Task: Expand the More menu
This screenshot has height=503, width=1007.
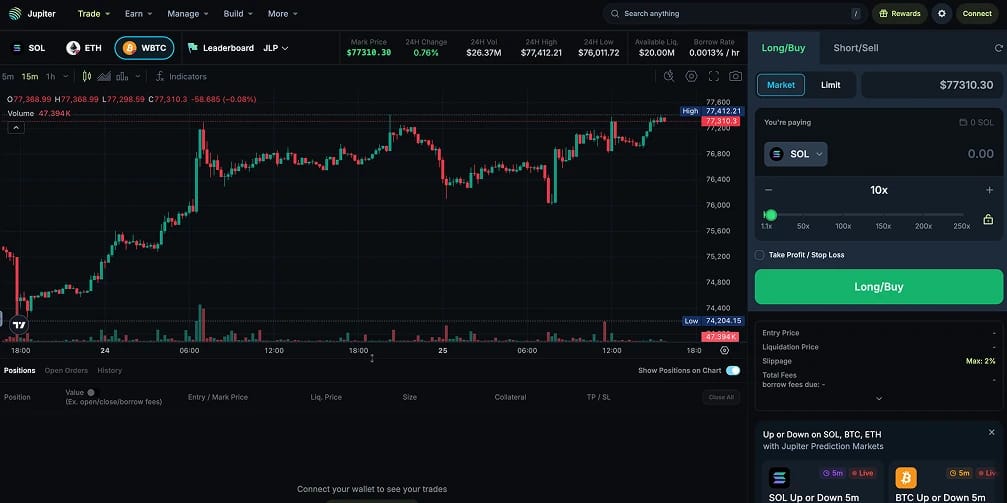Action: [283, 13]
